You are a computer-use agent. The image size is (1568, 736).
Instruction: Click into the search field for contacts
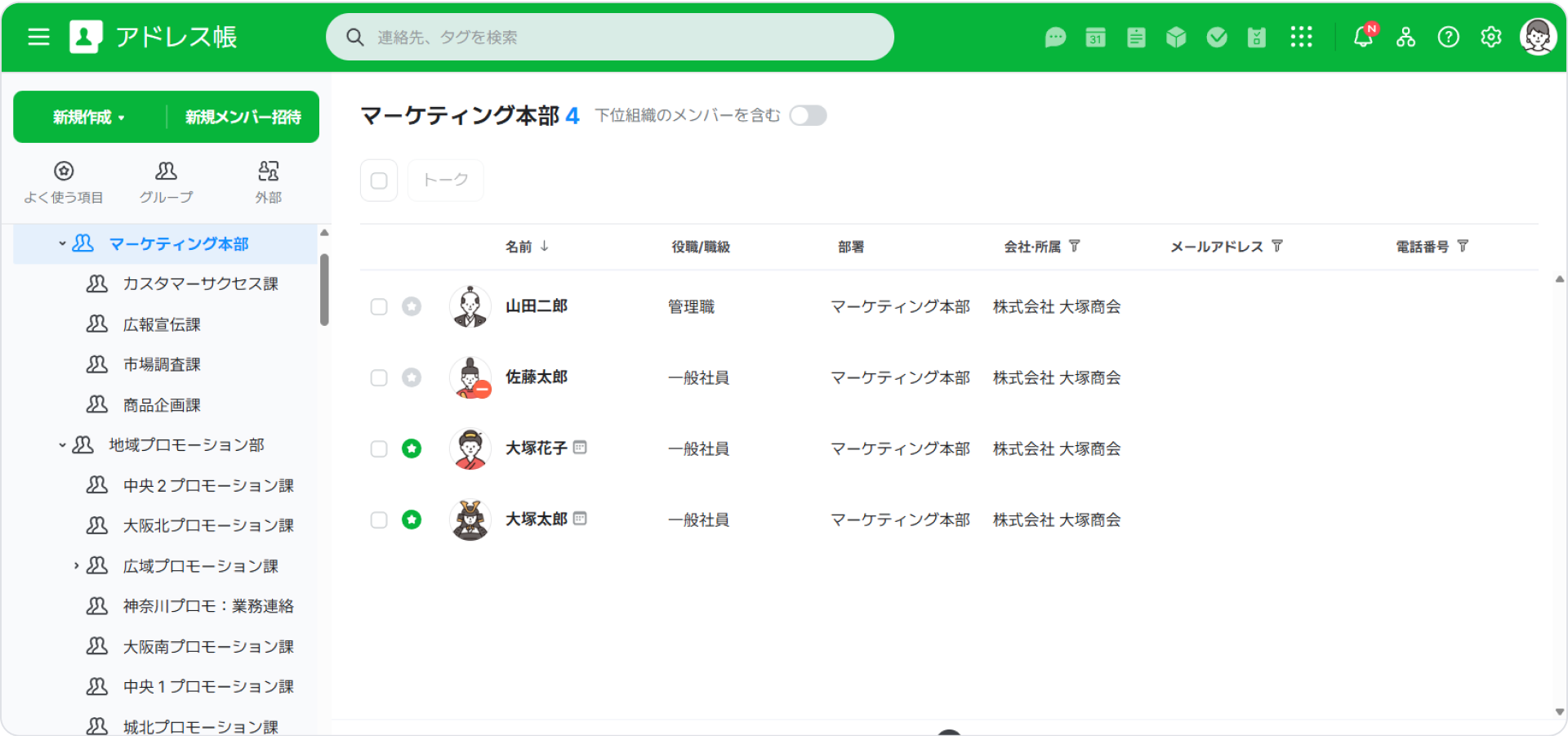[610, 37]
